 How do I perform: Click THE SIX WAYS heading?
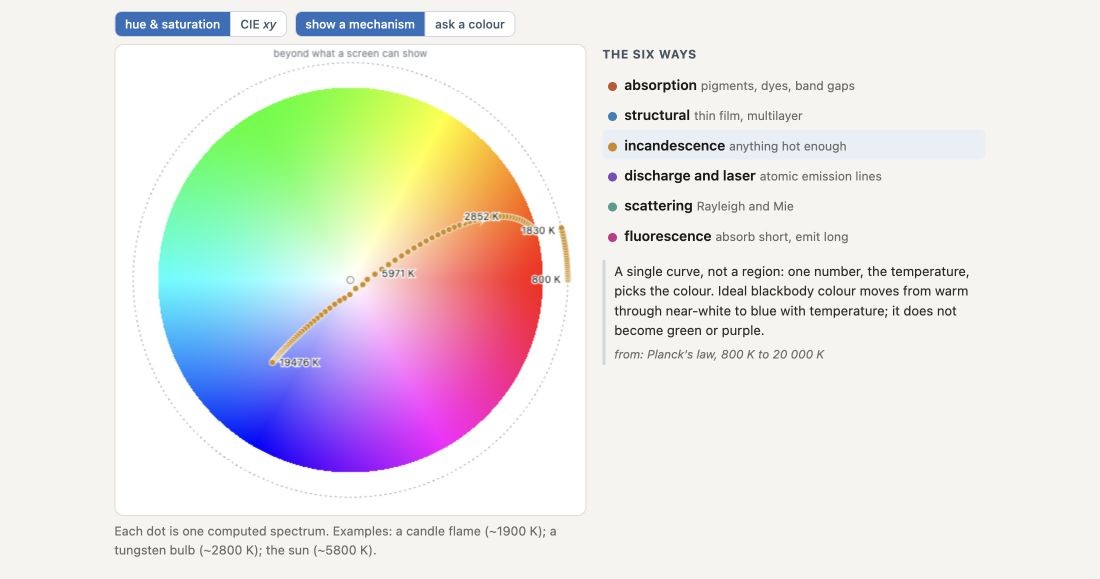(x=650, y=55)
